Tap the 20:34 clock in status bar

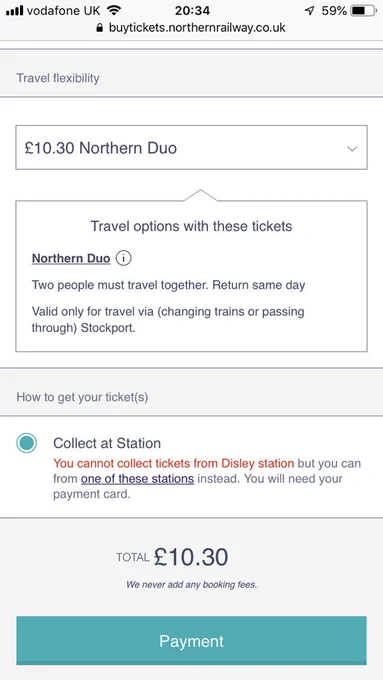[192, 10]
